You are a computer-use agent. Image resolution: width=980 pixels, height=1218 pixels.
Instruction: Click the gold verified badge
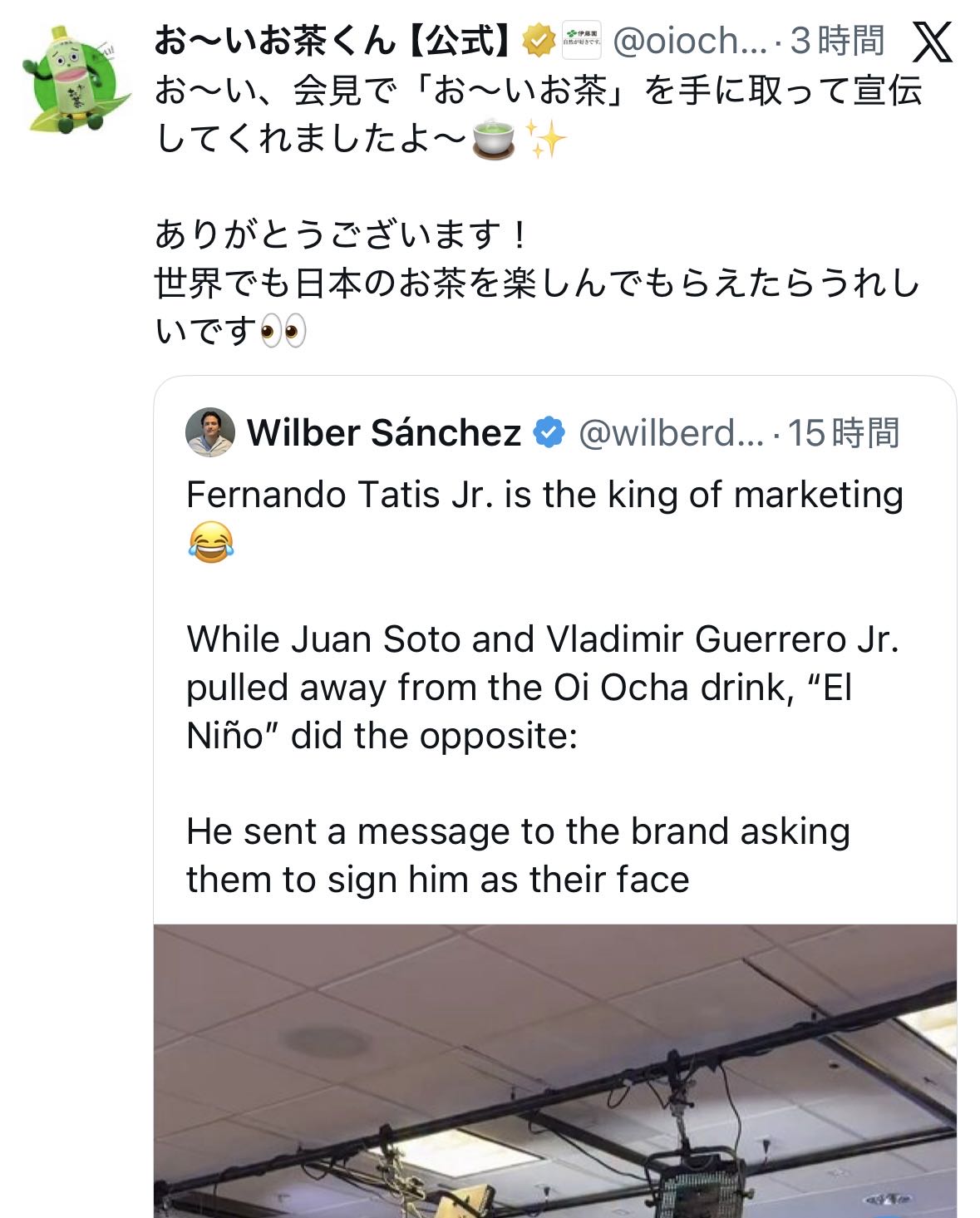click(x=539, y=41)
